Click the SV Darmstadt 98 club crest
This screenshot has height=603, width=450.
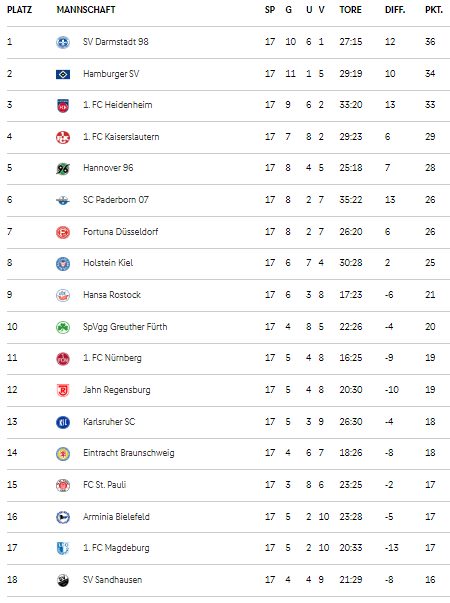(63, 42)
